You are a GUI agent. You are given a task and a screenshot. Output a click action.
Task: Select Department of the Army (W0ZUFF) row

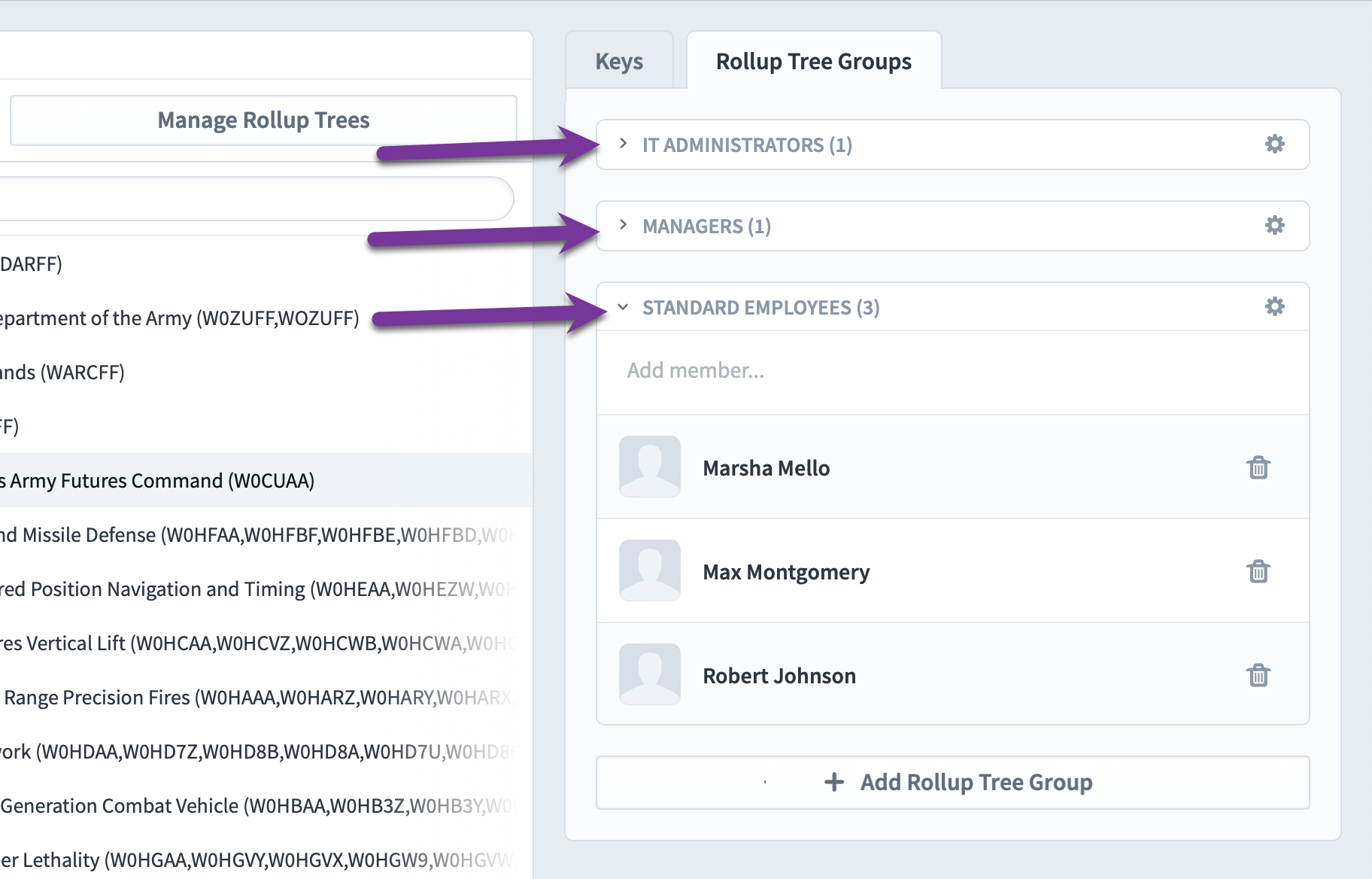[x=266, y=318]
